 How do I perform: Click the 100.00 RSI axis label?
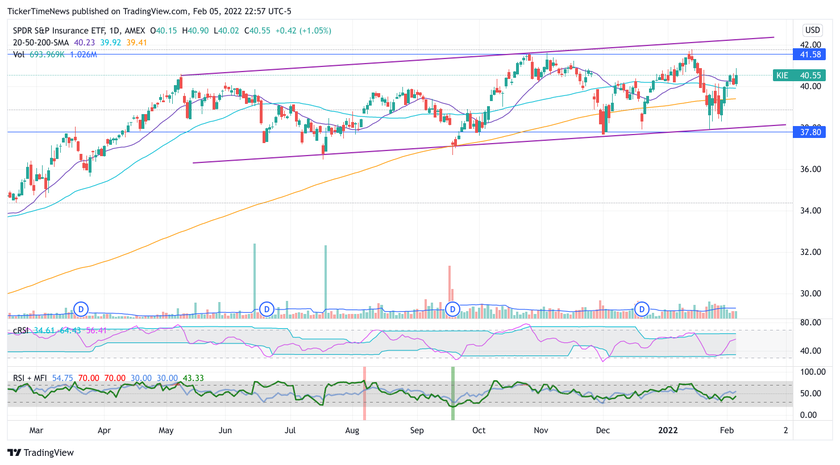(813, 372)
